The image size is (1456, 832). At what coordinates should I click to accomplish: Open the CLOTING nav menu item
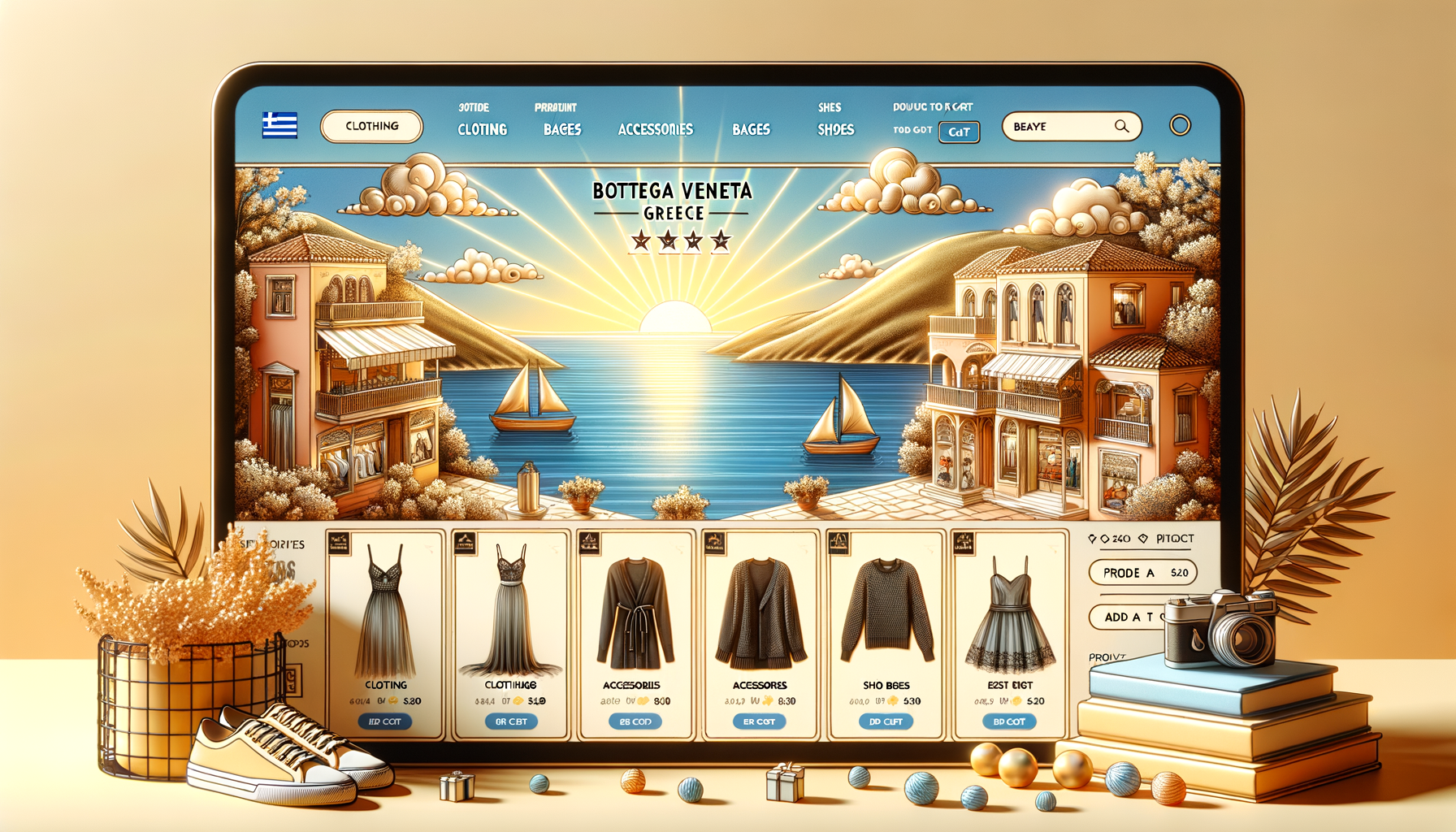[x=482, y=129]
